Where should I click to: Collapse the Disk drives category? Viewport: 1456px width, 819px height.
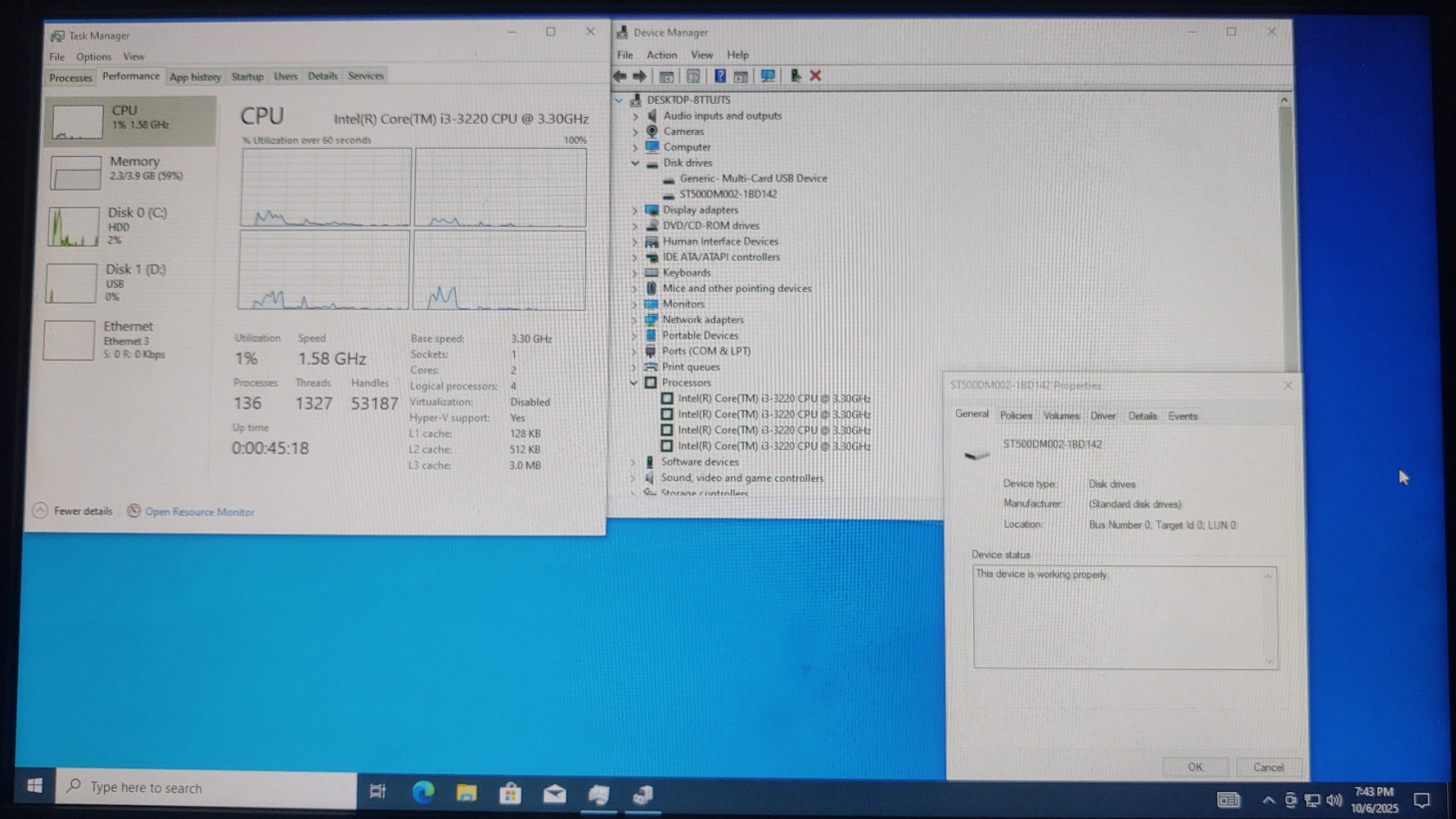[x=635, y=163]
